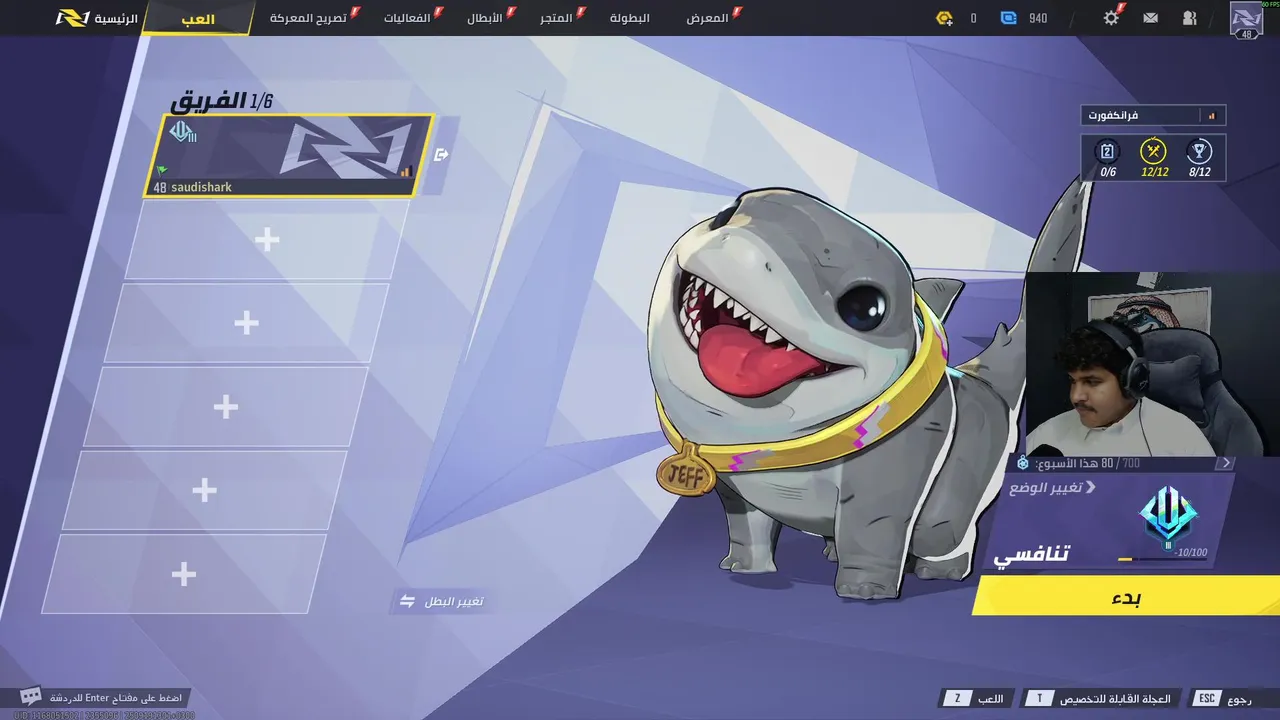This screenshot has height=720, width=1280.
Task: Click the Marvel Rivals logo in the top bar
Action: pos(72,18)
